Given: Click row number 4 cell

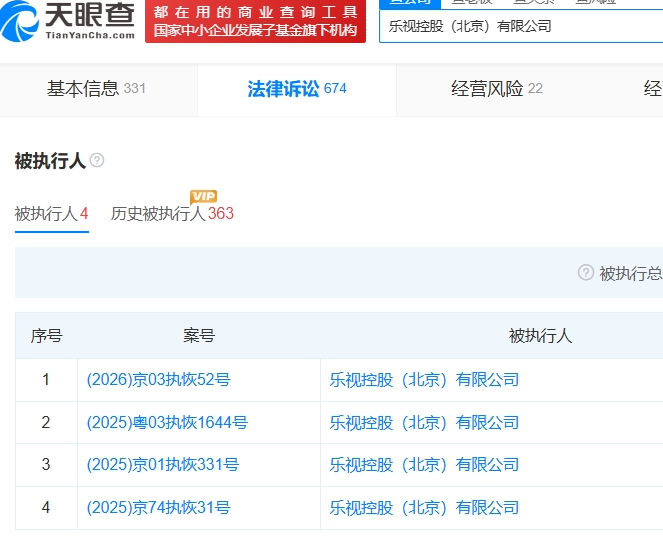Looking at the screenshot, I should point(46,508).
